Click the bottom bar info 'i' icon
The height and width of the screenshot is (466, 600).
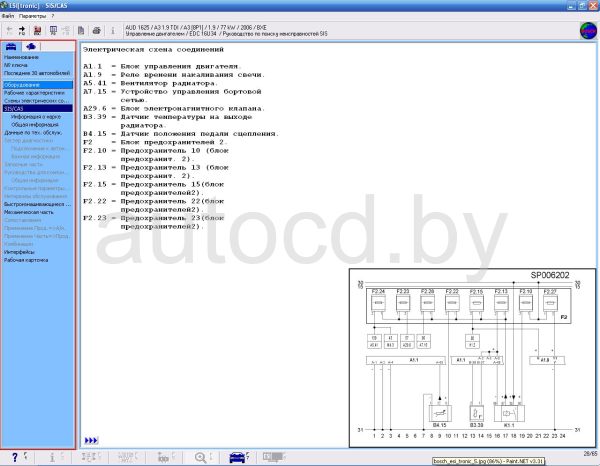[x=52, y=457]
